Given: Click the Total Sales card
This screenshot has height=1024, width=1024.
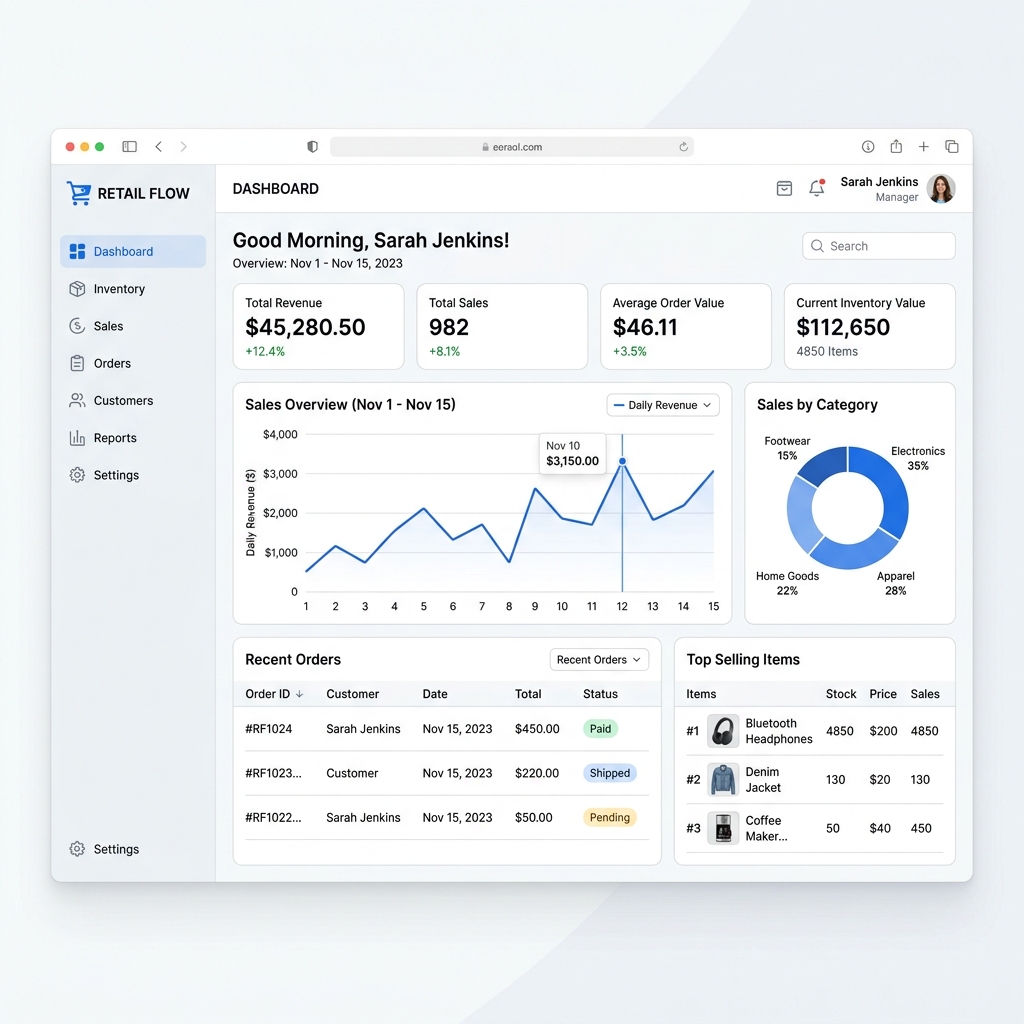Looking at the screenshot, I should [502, 327].
